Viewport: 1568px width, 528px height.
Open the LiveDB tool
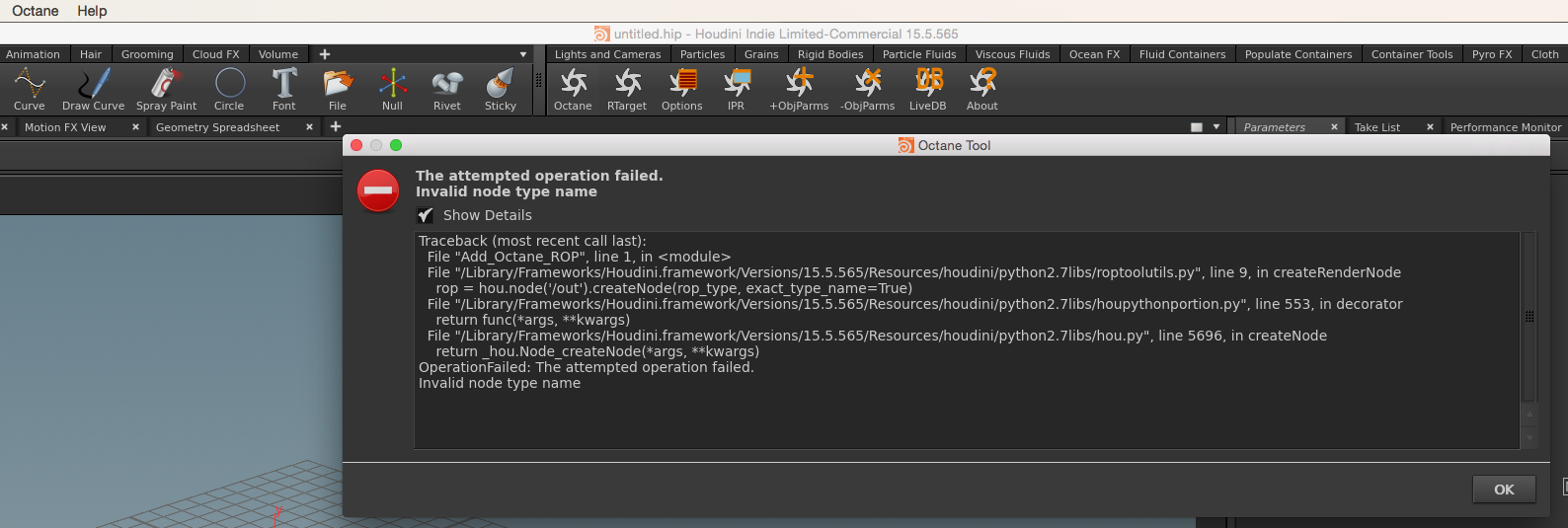tap(928, 89)
